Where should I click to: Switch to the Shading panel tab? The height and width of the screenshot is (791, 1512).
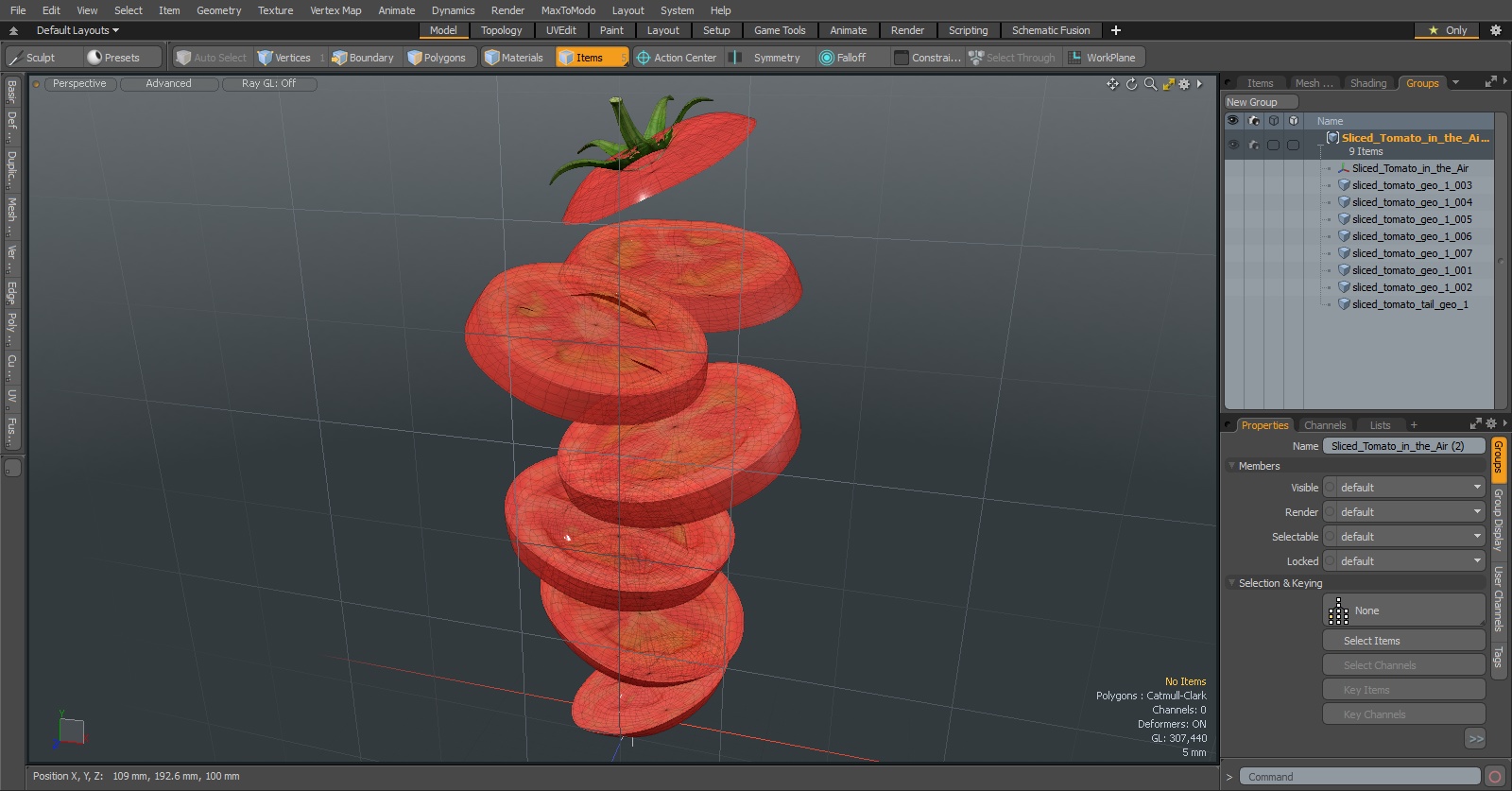pyautogui.click(x=1367, y=83)
